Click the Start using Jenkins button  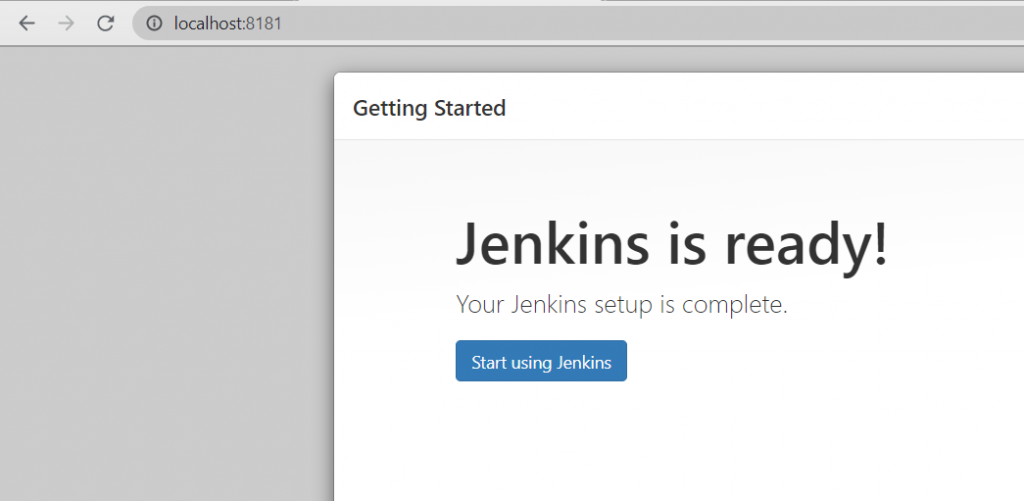coord(541,361)
